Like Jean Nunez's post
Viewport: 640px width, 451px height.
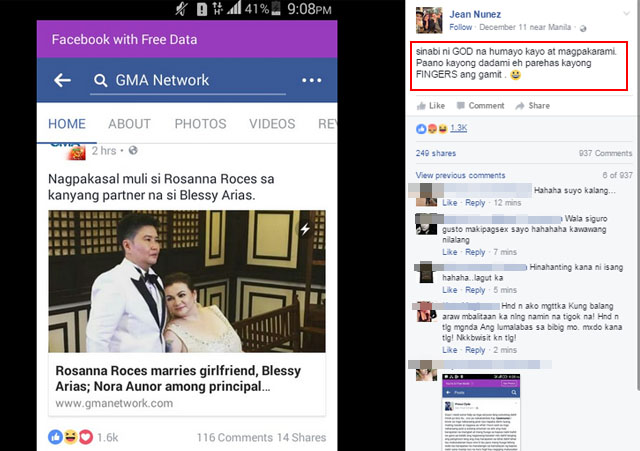(x=431, y=106)
